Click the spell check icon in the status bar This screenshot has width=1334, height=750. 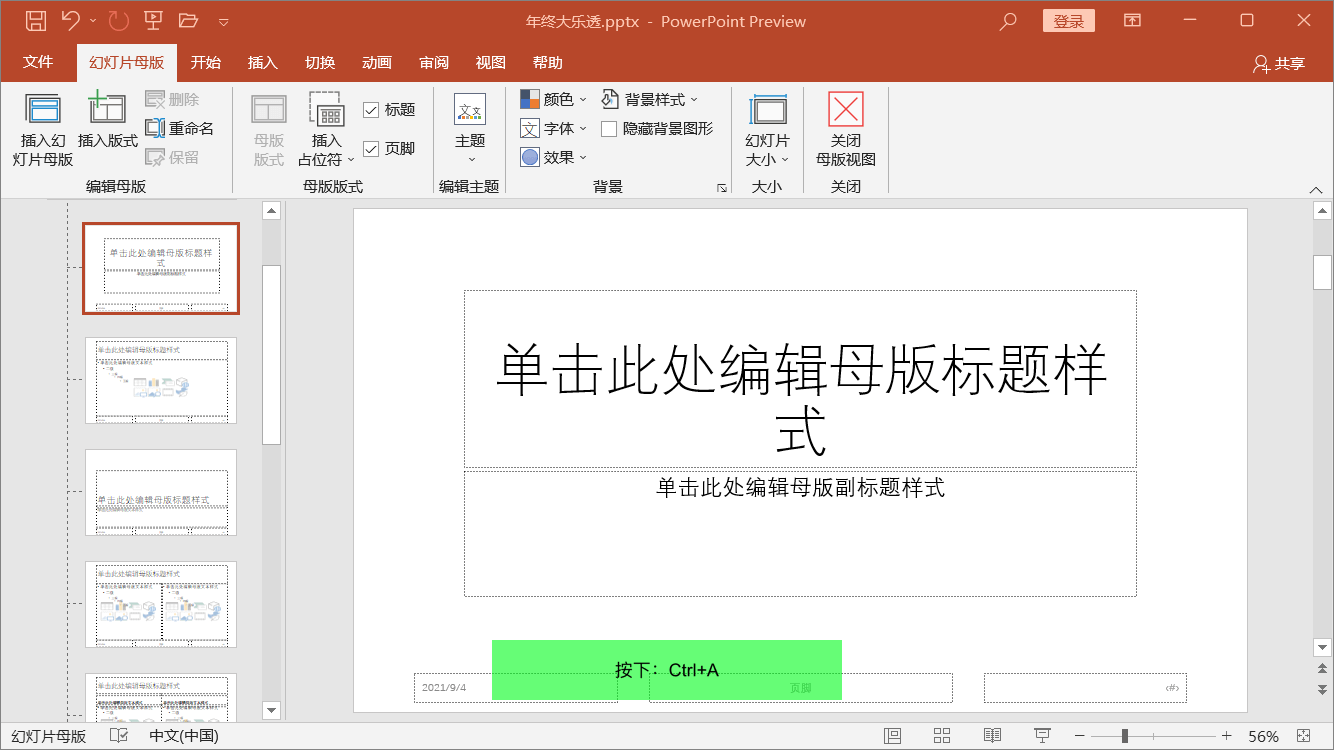118,736
